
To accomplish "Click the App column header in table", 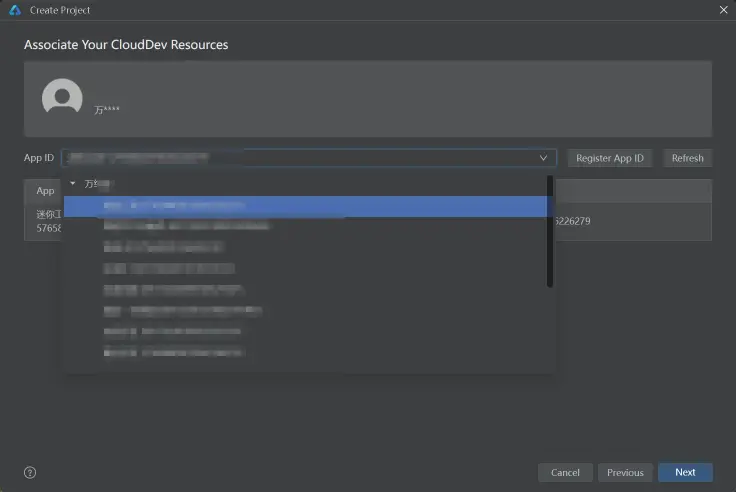I will coord(45,190).
